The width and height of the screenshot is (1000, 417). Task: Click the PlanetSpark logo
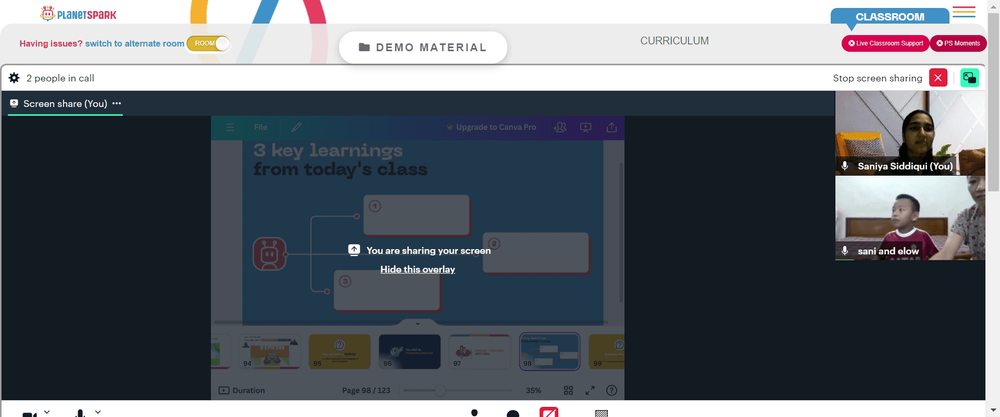(78, 13)
